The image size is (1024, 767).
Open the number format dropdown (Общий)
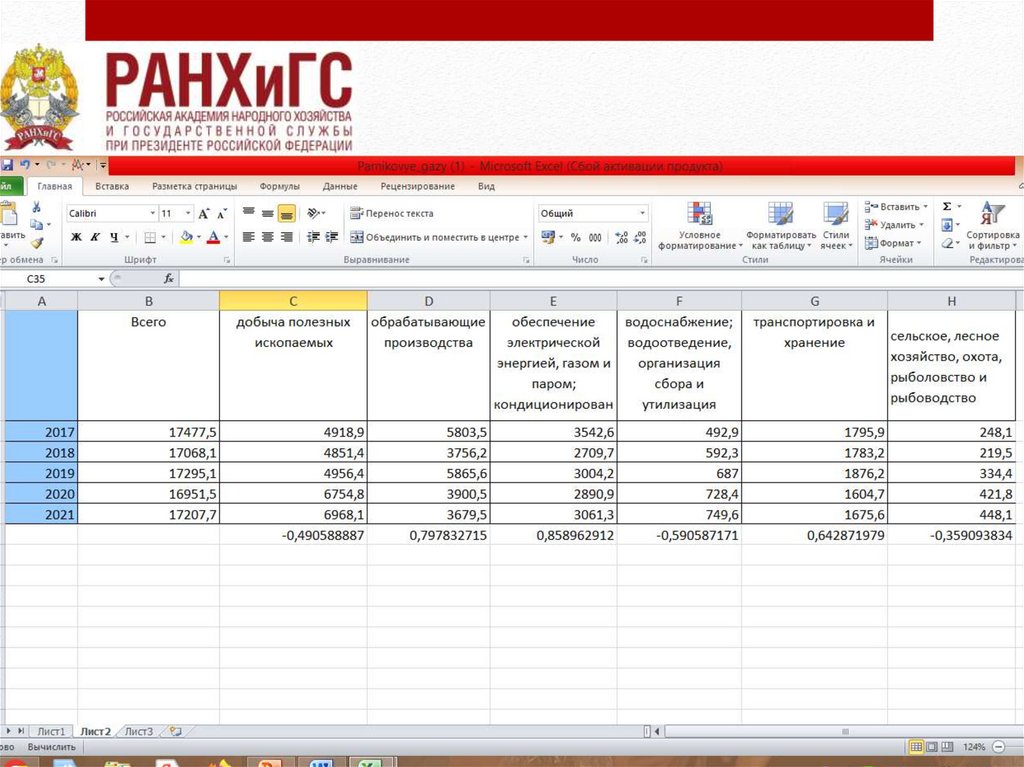click(x=642, y=214)
